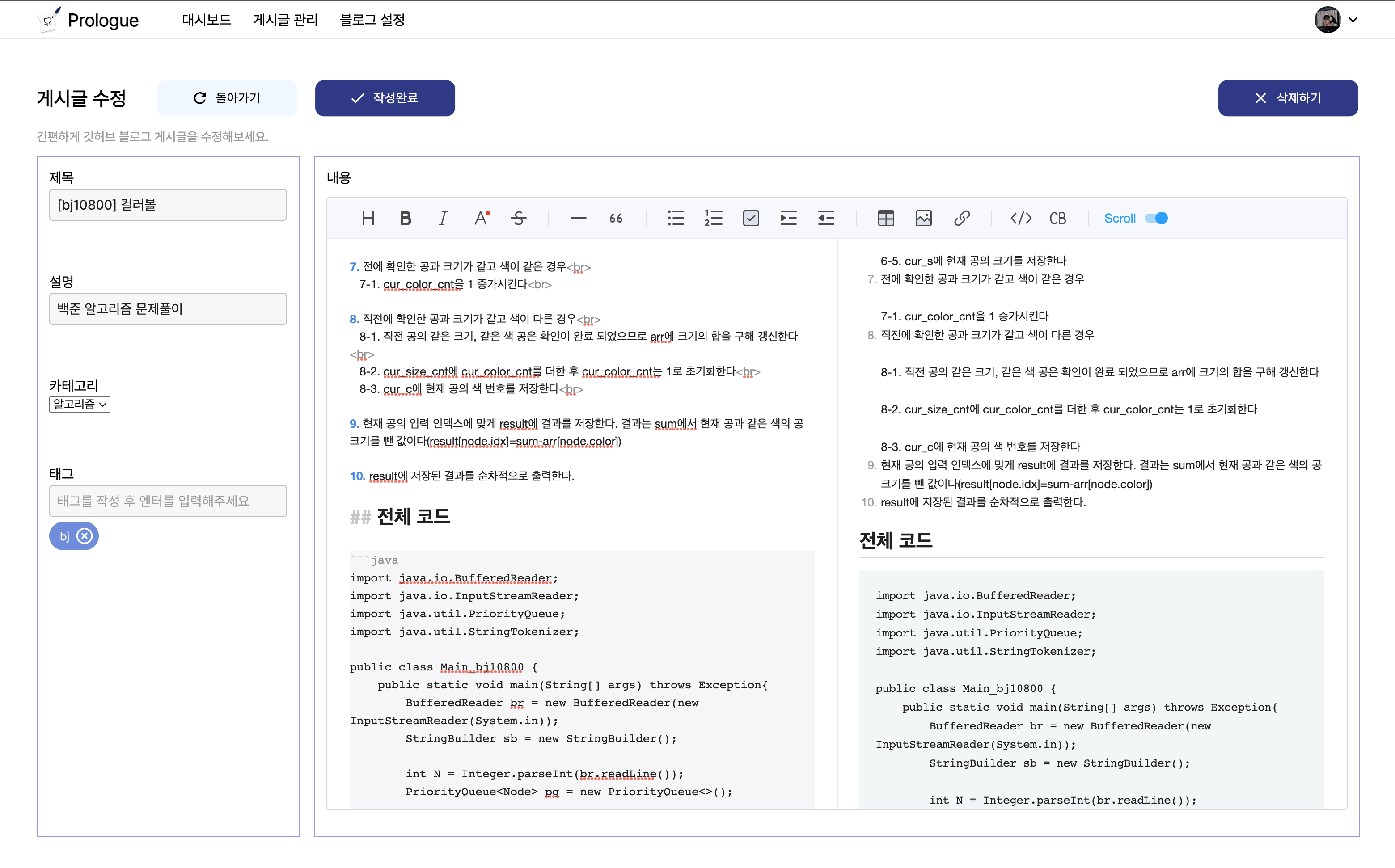Open the 알고리즘 category dropdown
This screenshot has height=868, width=1395.
click(x=80, y=404)
